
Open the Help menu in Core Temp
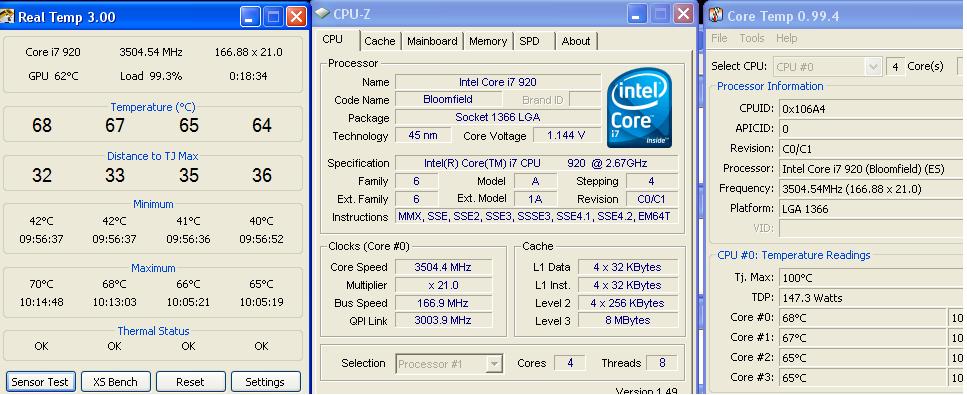point(786,38)
